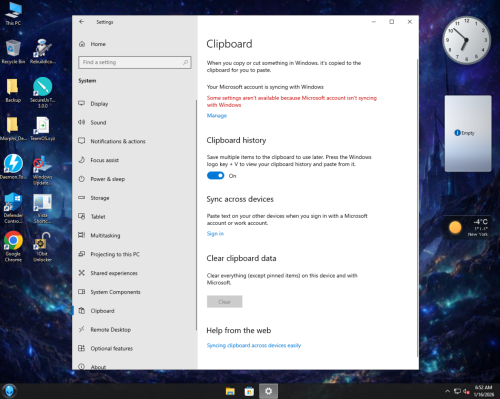Click the Manage link
The image size is (500, 399).
(217, 115)
